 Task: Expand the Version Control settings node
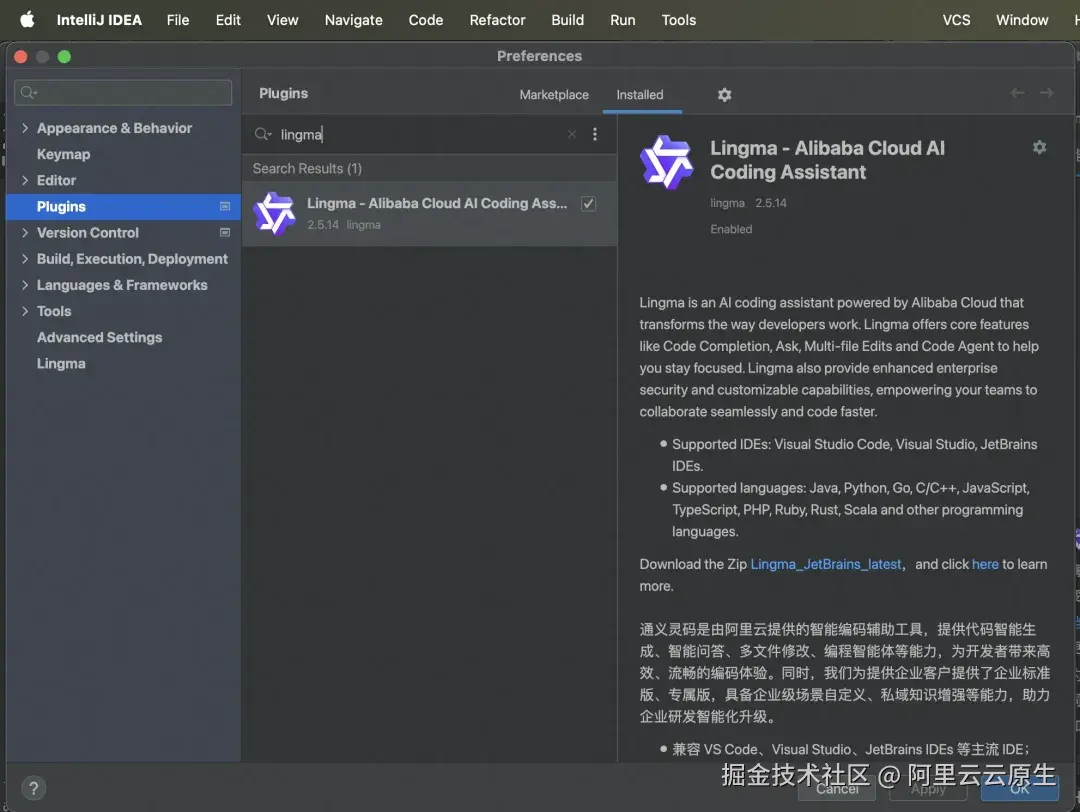point(25,233)
